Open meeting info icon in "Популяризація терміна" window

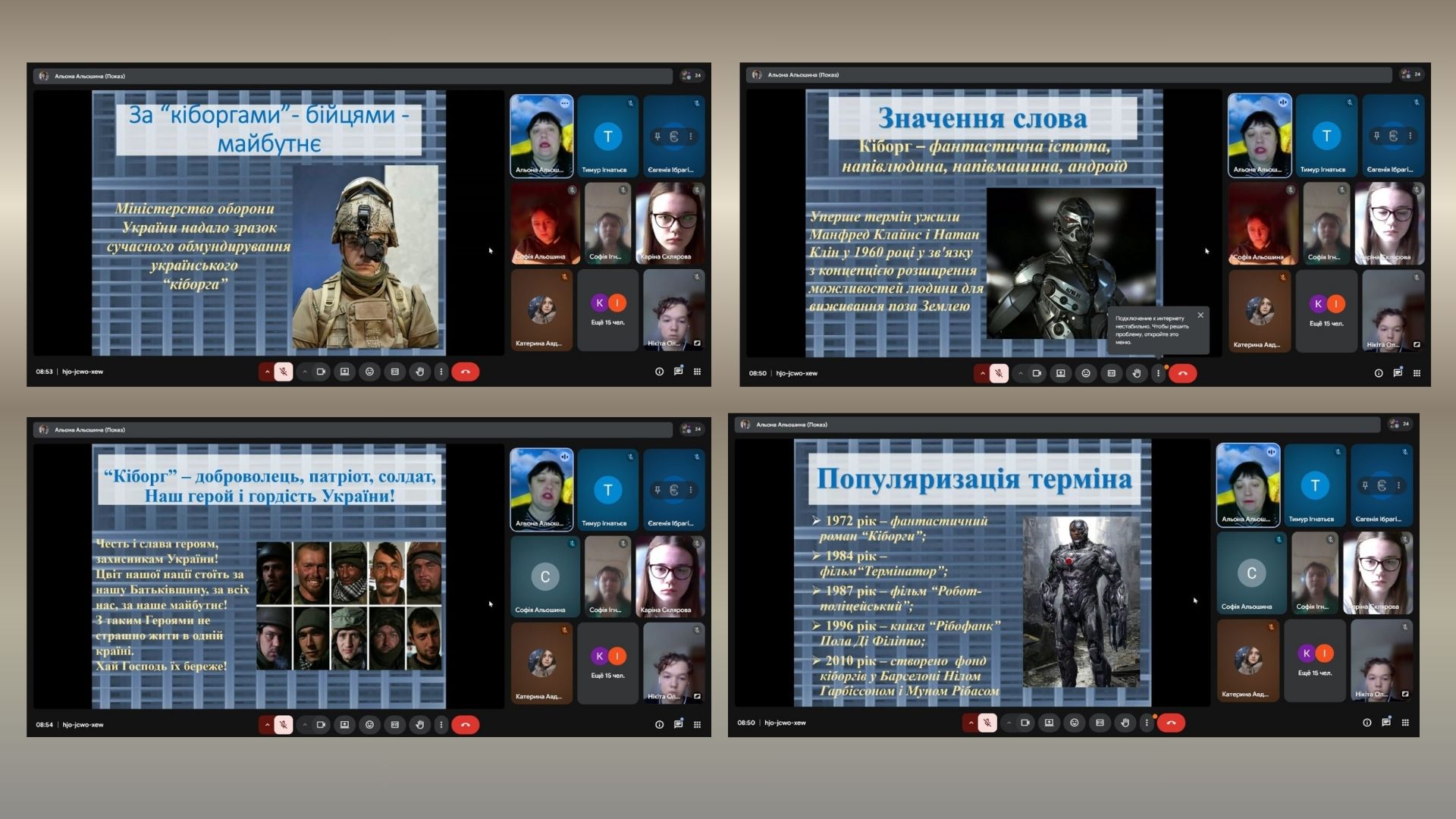(x=1367, y=723)
